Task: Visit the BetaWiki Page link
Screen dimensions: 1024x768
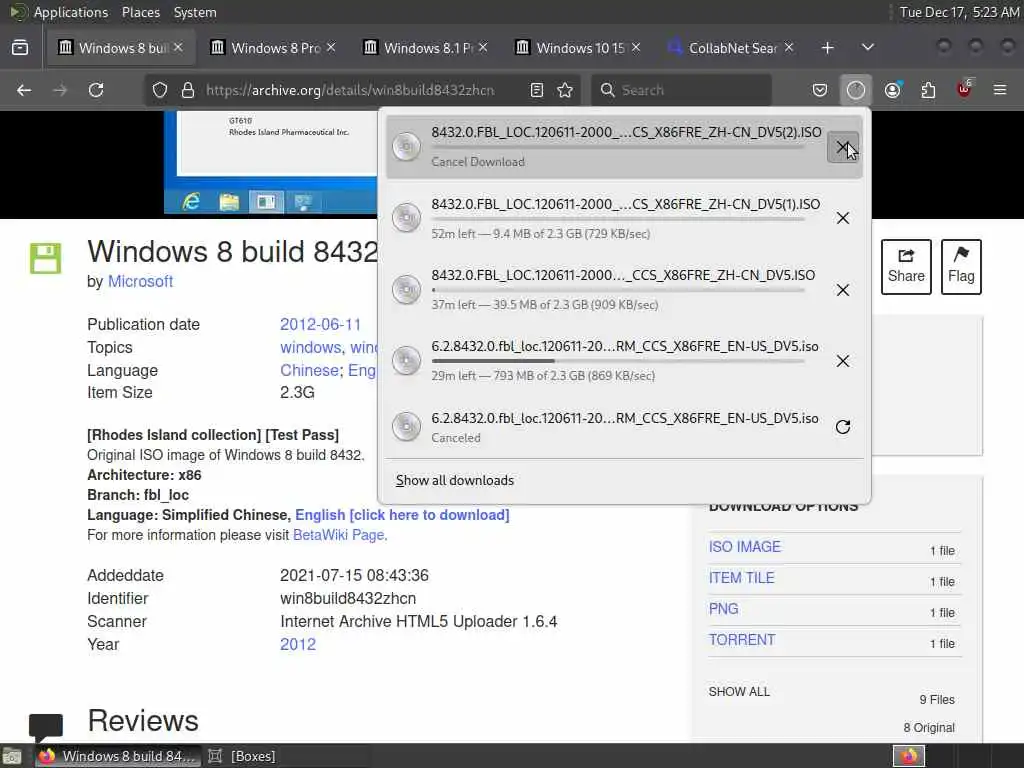Action: pos(338,535)
